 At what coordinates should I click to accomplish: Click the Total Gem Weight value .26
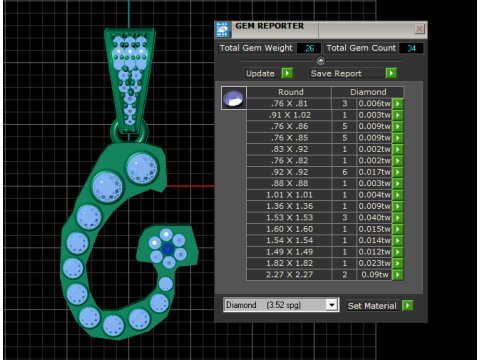309,48
